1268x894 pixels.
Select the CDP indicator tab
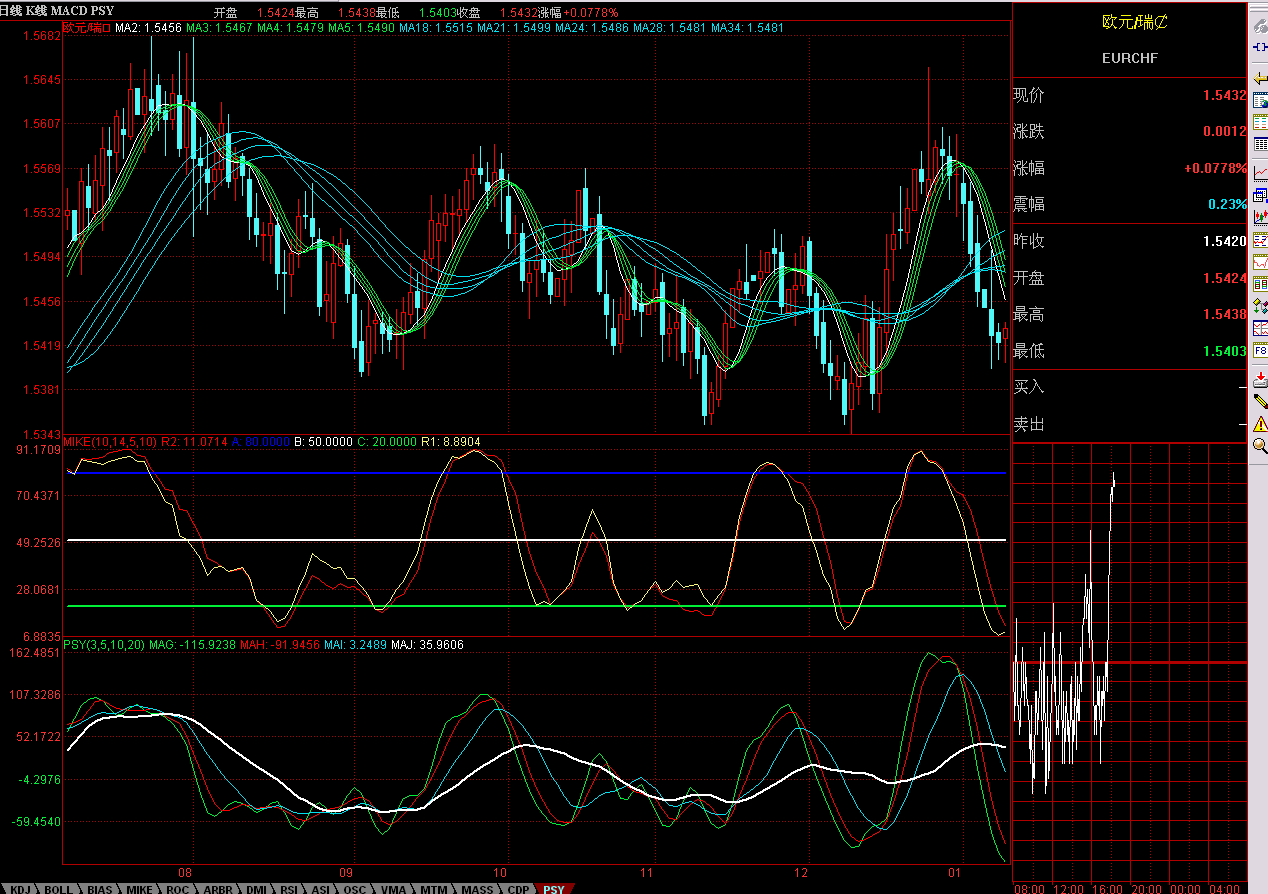pos(518,889)
